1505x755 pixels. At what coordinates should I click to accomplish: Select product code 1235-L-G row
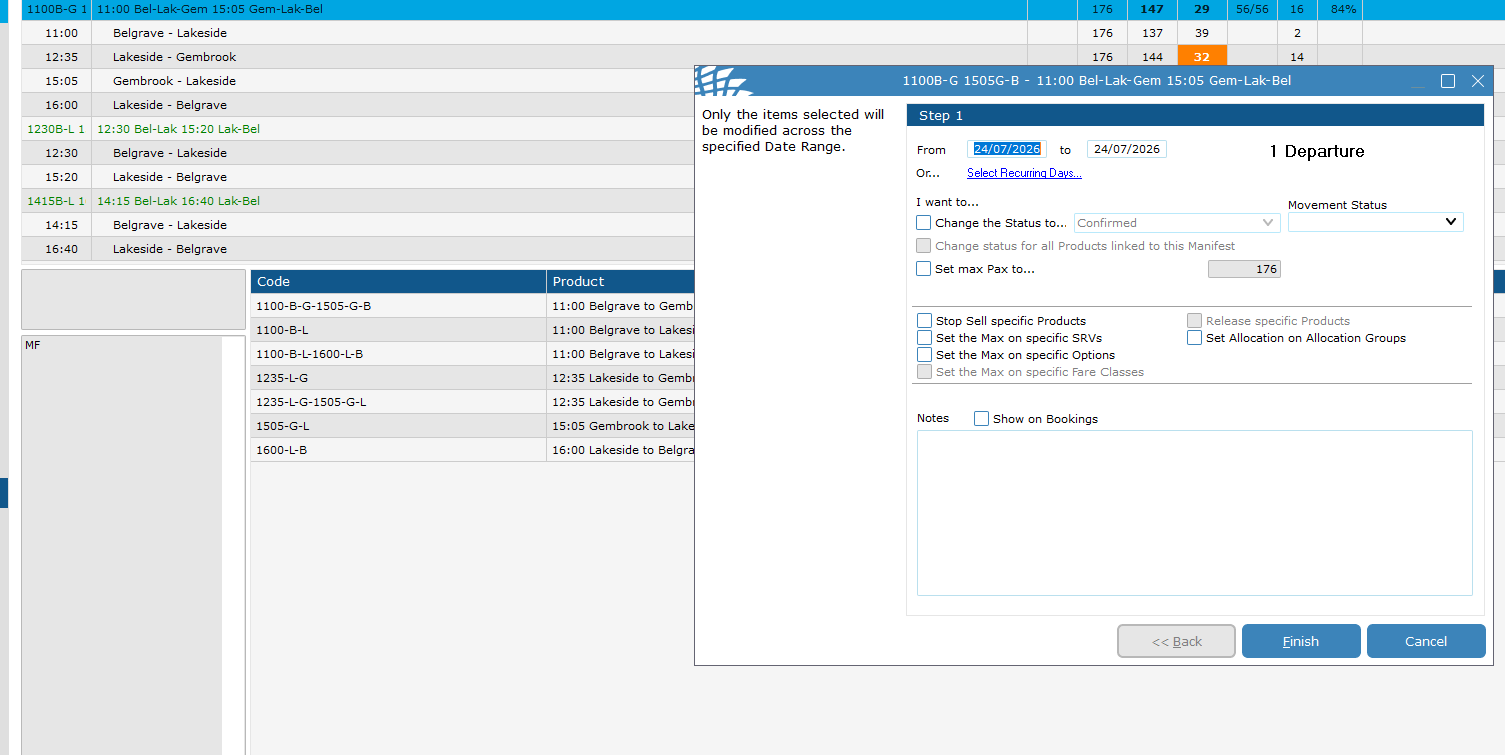[x=472, y=378]
